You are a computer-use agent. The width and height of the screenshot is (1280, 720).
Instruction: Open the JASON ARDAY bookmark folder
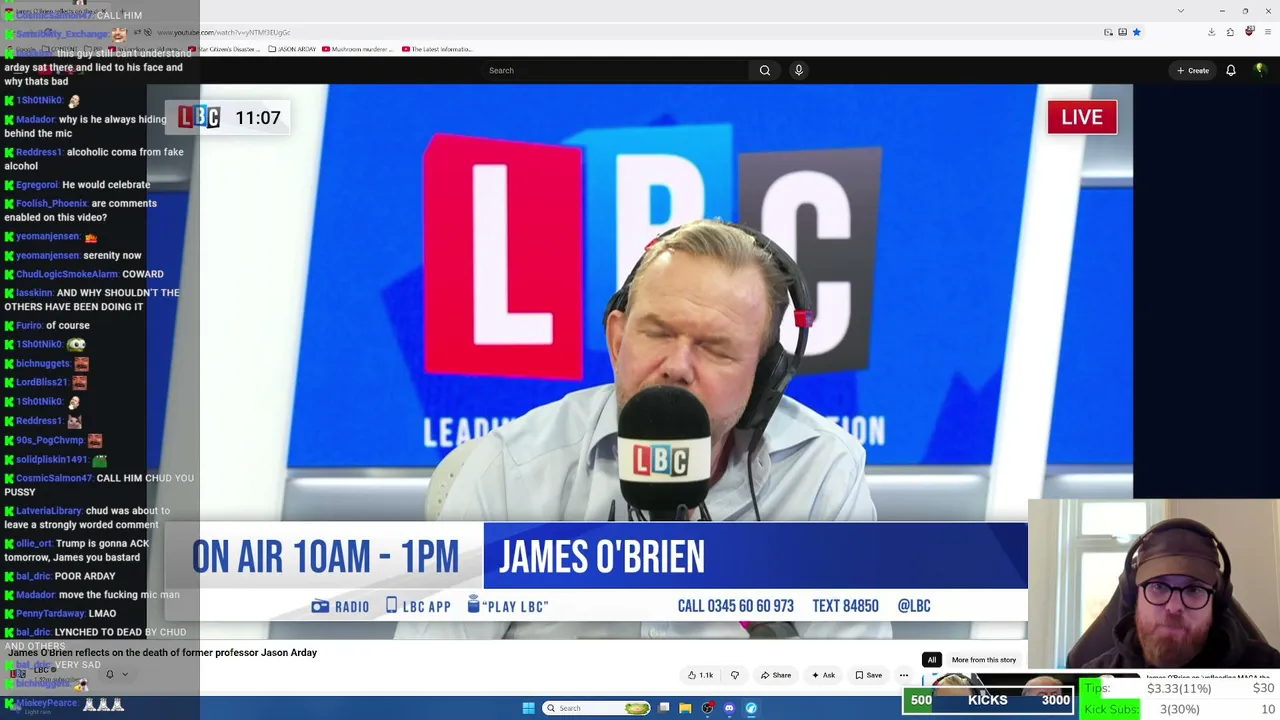click(292, 49)
